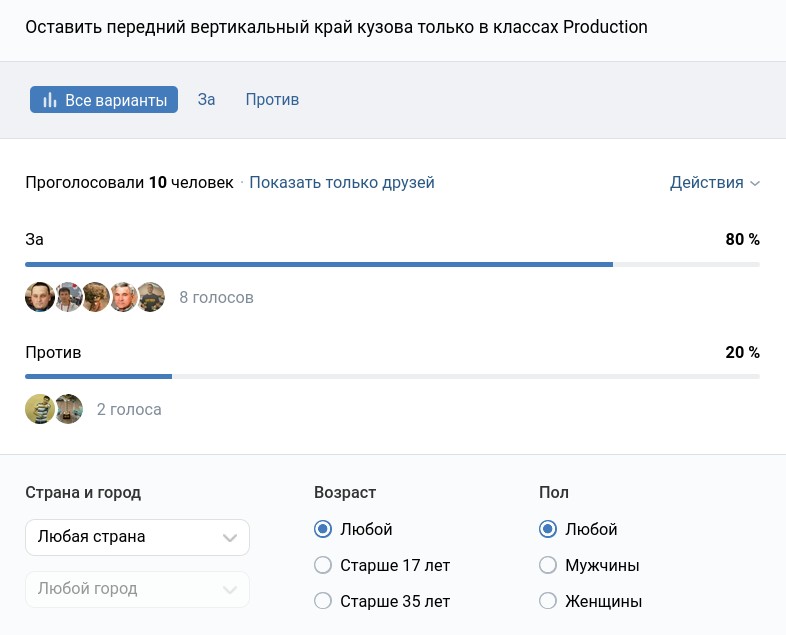Open the Любой город city dropdown

click(x=137, y=589)
